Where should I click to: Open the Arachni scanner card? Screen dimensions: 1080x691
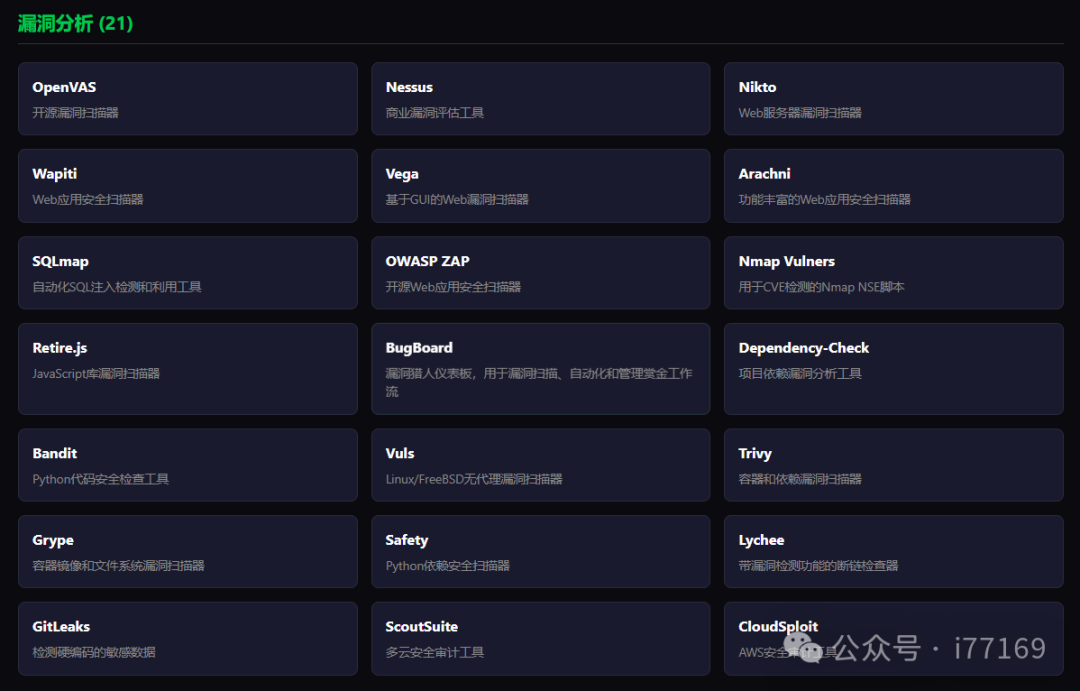pyautogui.click(x=893, y=185)
